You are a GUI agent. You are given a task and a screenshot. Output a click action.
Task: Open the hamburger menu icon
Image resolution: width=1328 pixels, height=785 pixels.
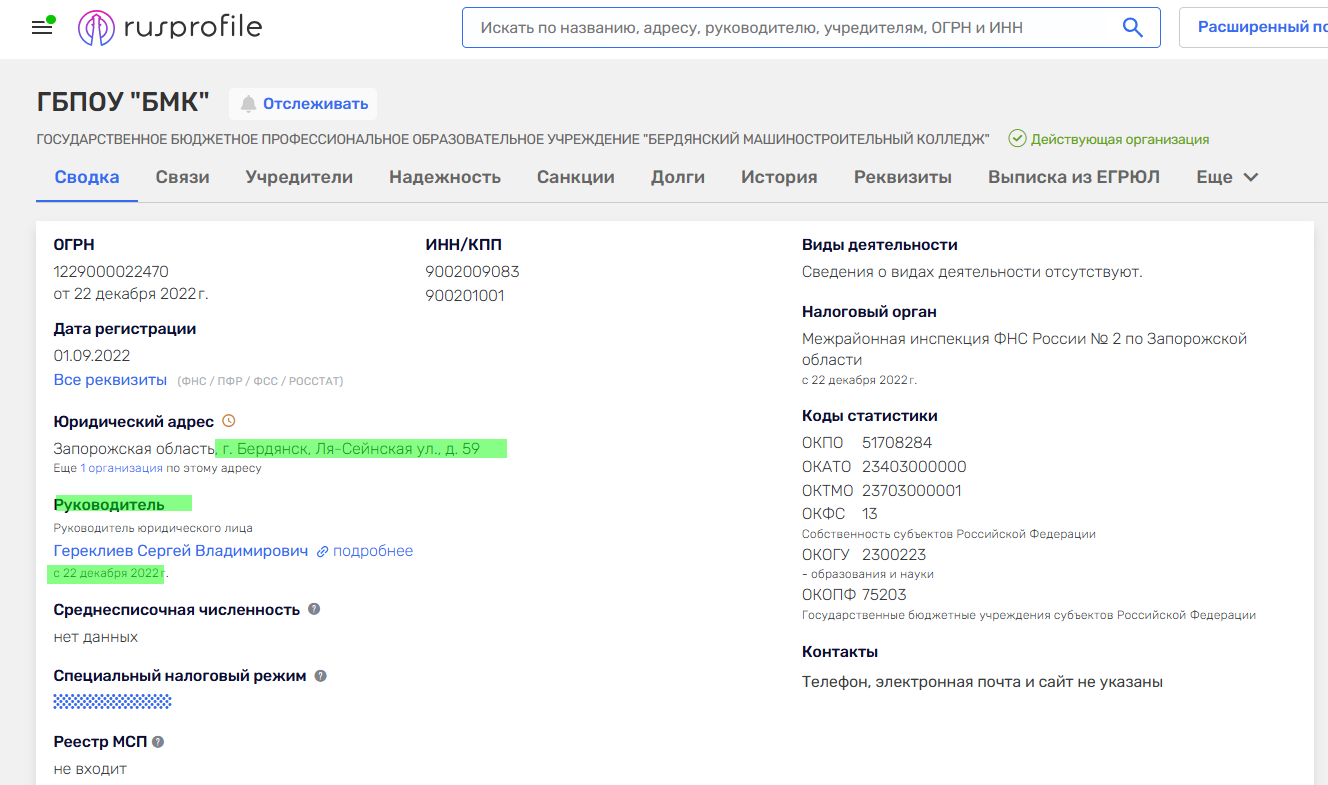click(x=42, y=28)
